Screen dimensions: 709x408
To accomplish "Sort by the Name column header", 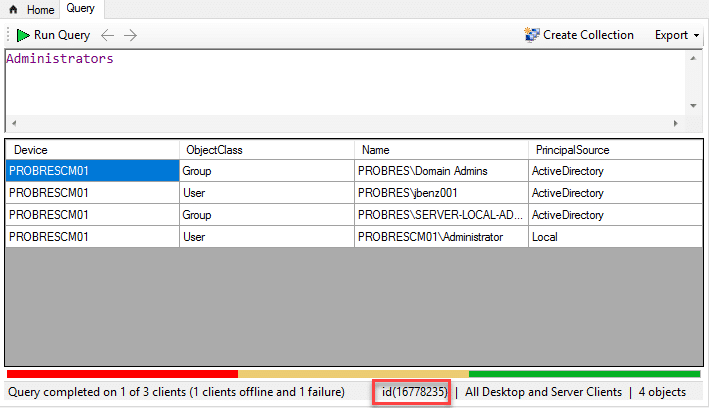I will 441,150.
